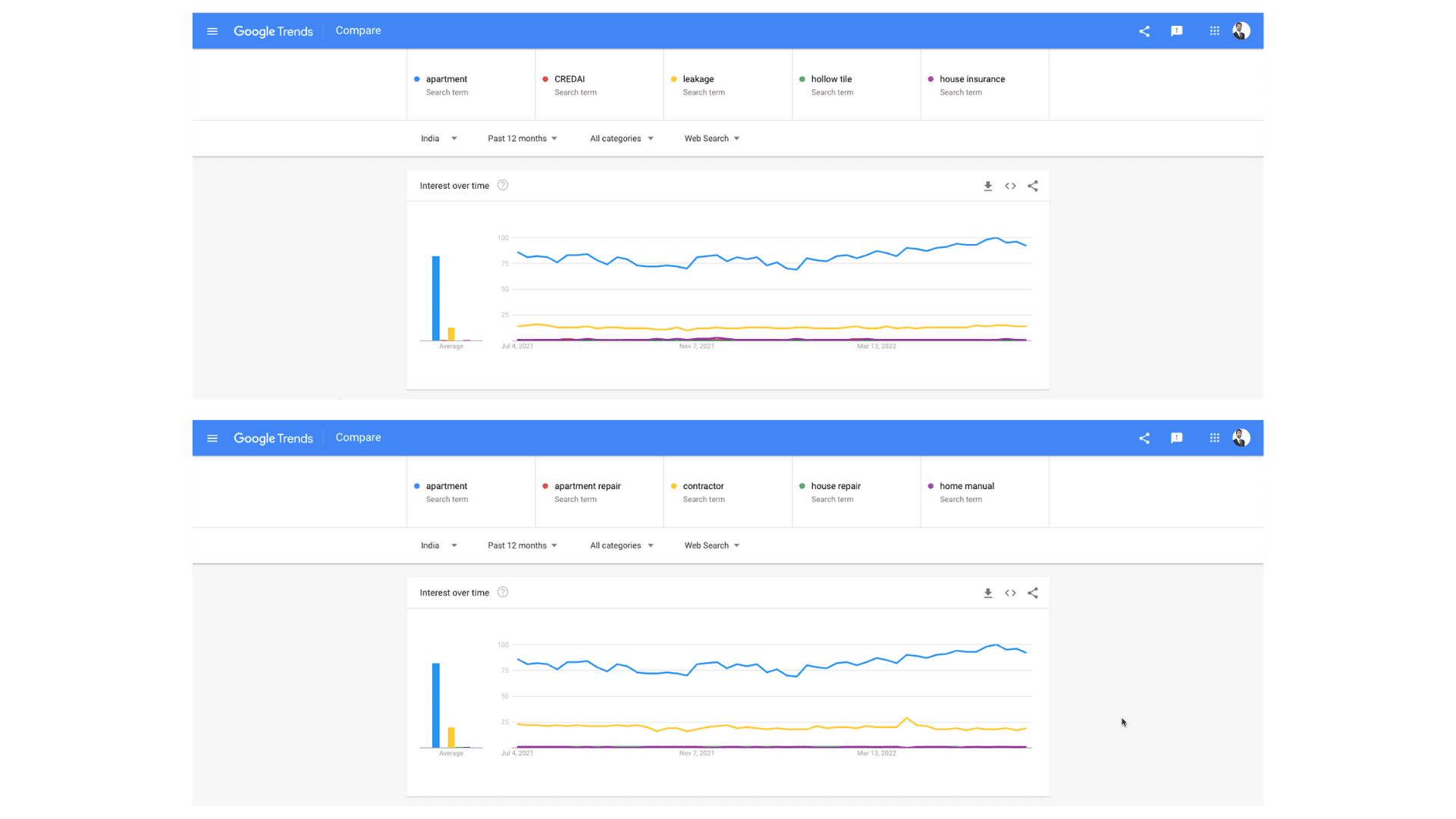Expand India region dropdown in top panel
The image size is (1456, 819).
439,139
